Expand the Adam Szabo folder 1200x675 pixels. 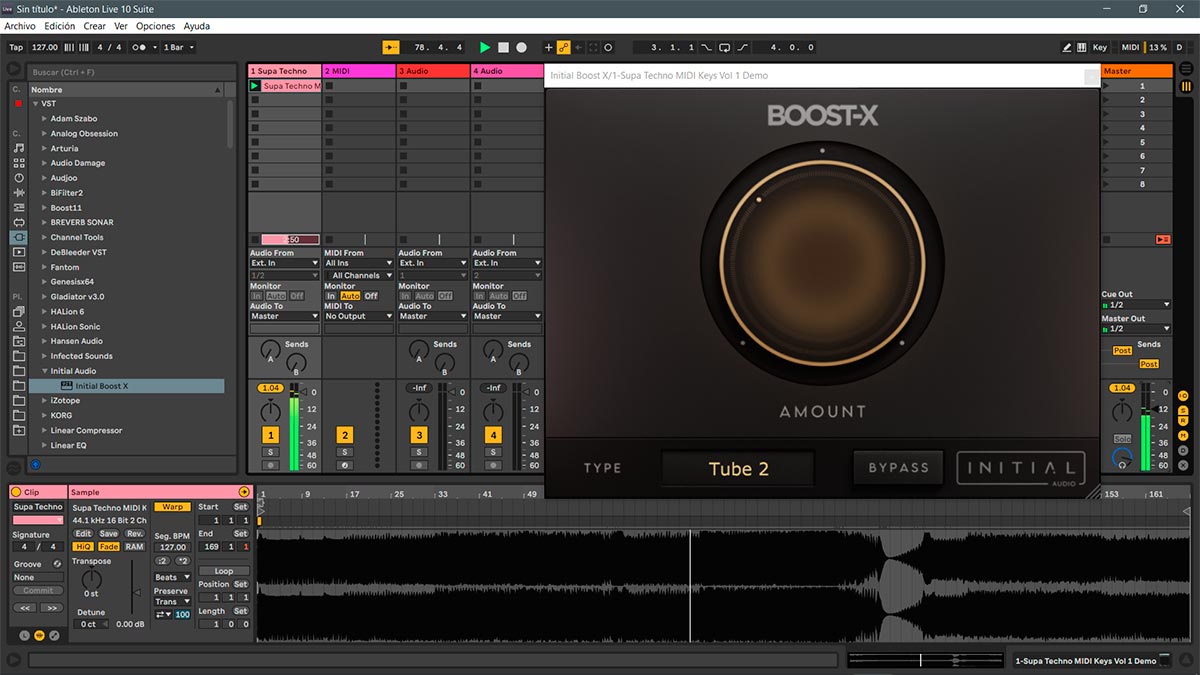pyautogui.click(x=44, y=119)
